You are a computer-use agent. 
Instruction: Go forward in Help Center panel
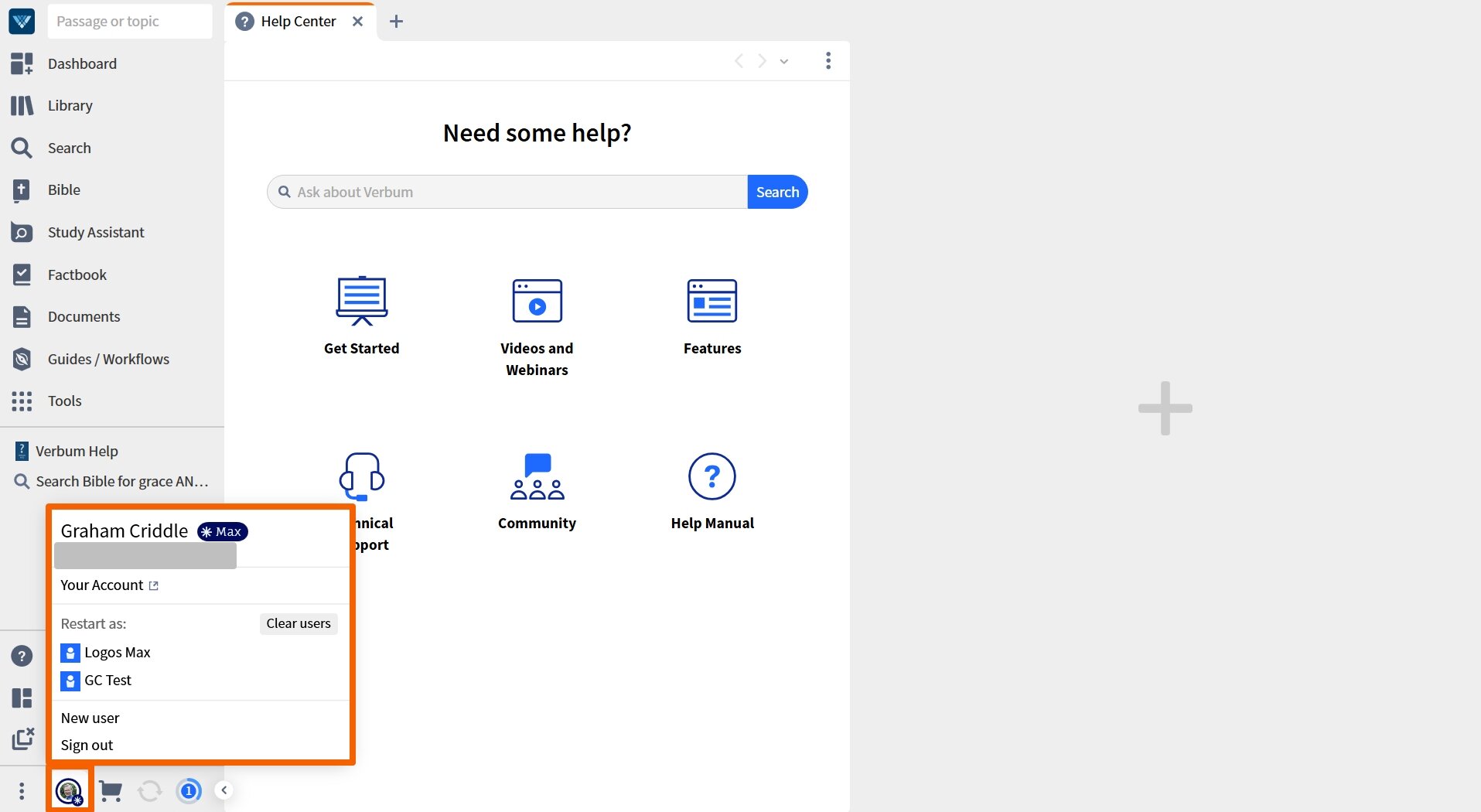tap(762, 60)
